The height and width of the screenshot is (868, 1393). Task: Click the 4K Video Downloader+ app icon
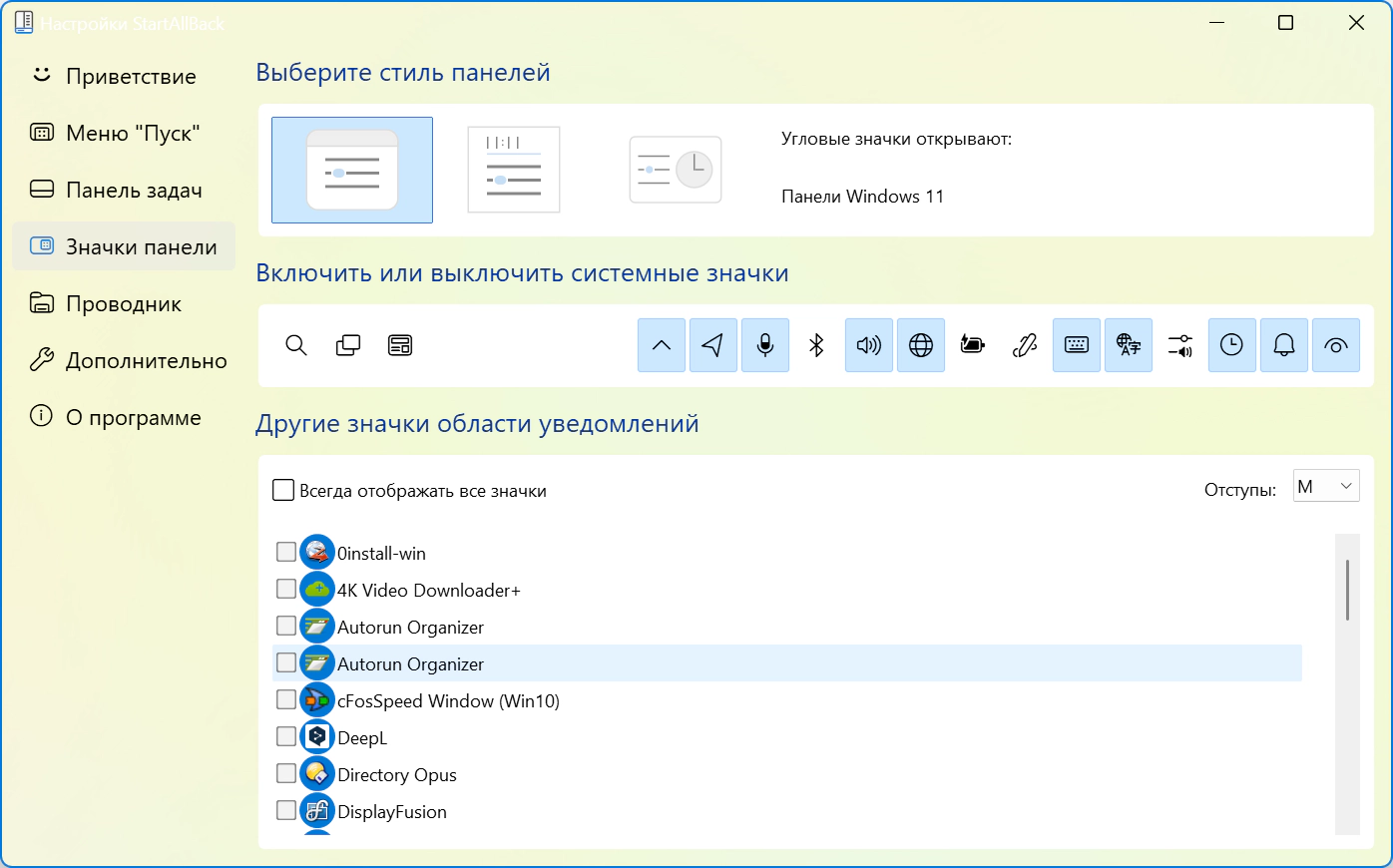pyautogui.click(x=317, y=589)
